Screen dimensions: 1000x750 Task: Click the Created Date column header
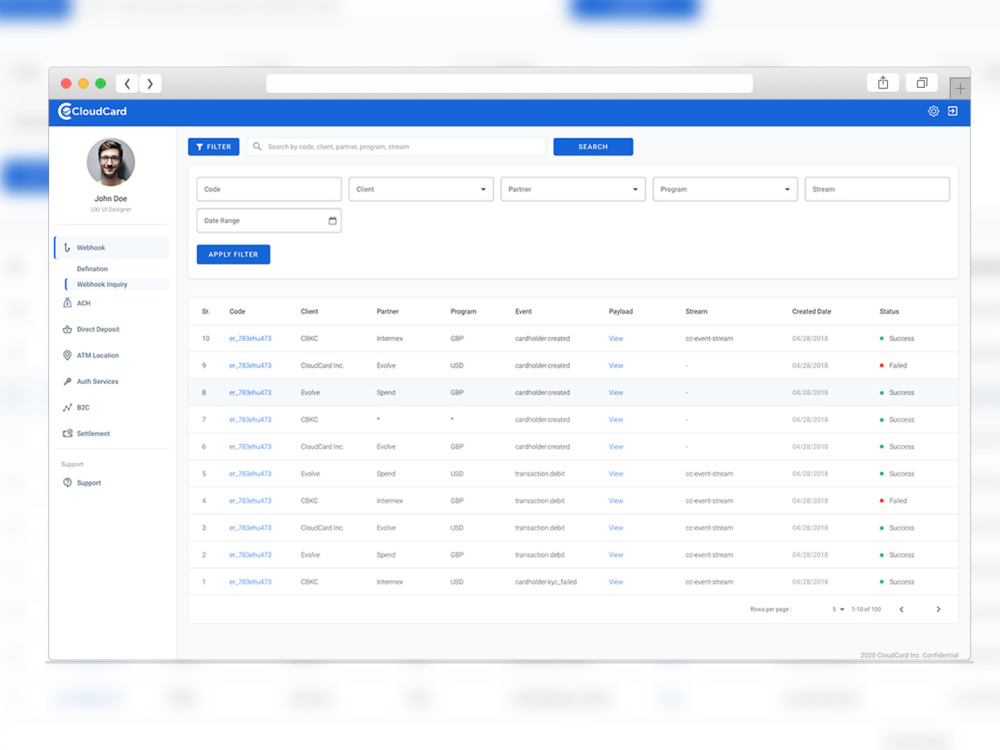(x=811, y=312)
